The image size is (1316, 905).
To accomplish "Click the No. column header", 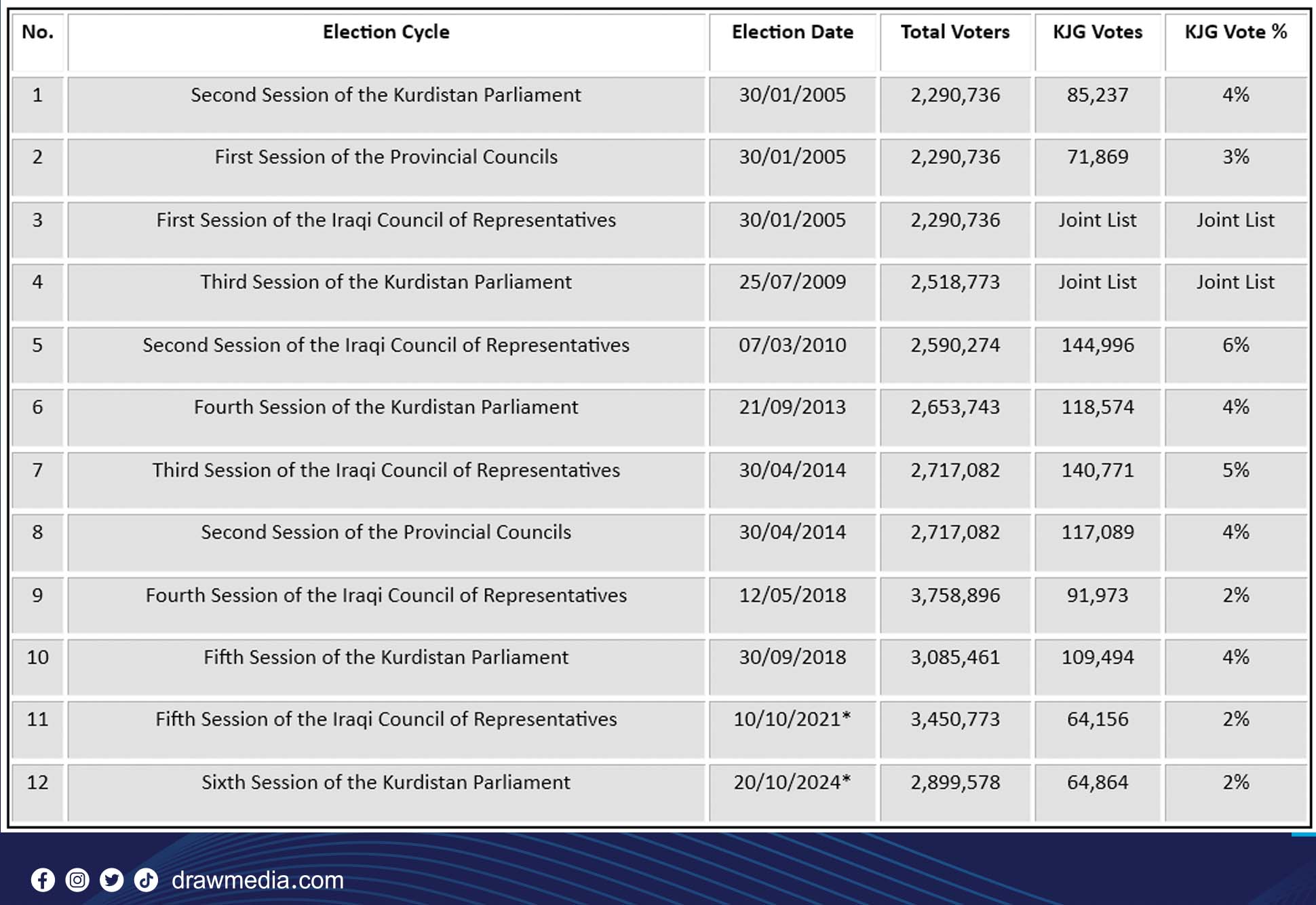I will coord(37,32).
